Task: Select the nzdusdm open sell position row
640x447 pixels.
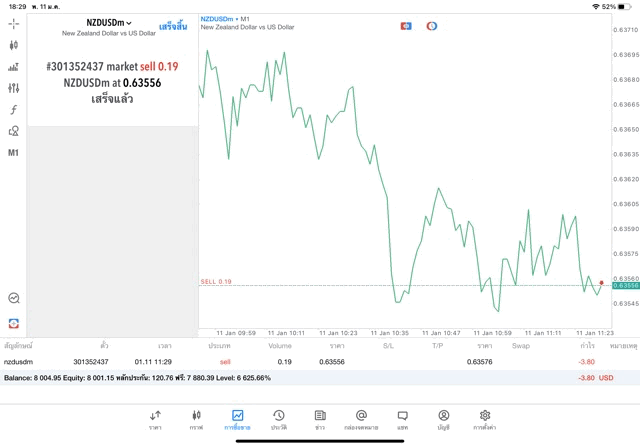Action: (320, 362)
